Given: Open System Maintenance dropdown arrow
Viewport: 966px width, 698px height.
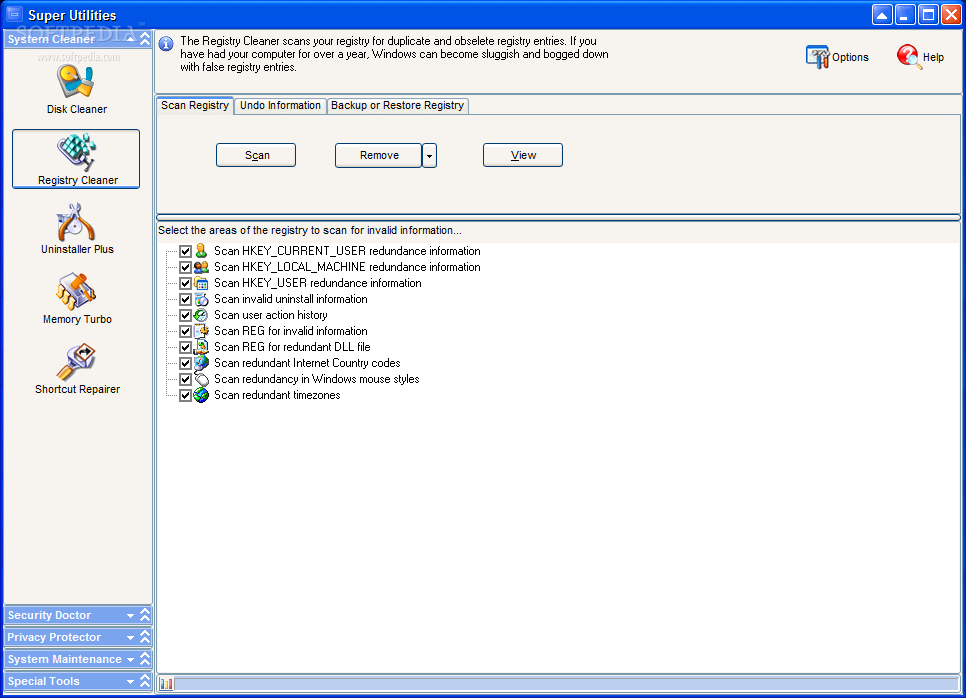Looking at the screenshot, I should pos(130,660).
